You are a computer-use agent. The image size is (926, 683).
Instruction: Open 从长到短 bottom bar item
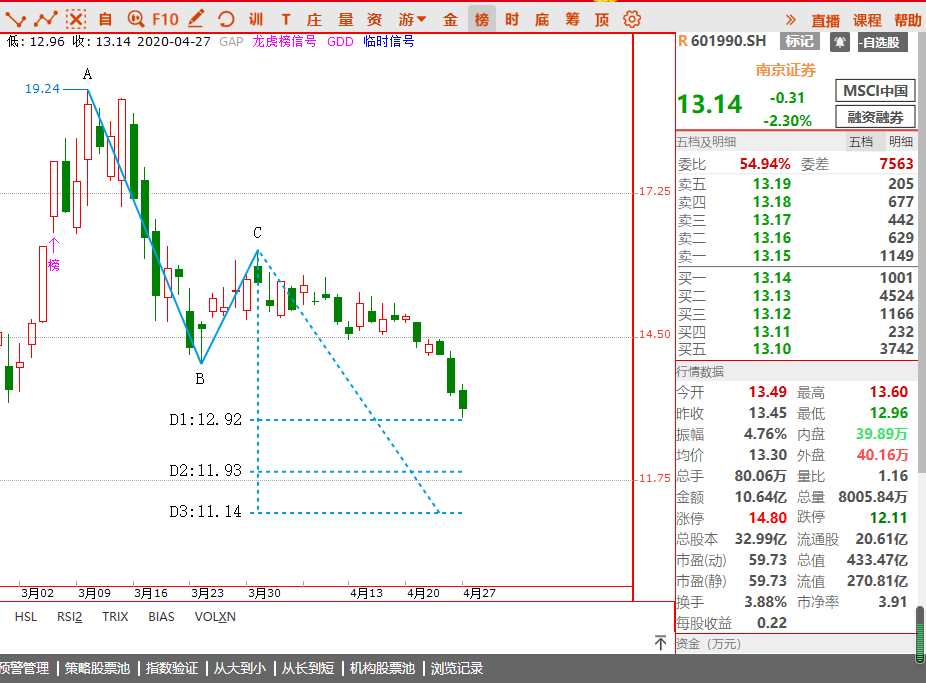click(308, 668)
